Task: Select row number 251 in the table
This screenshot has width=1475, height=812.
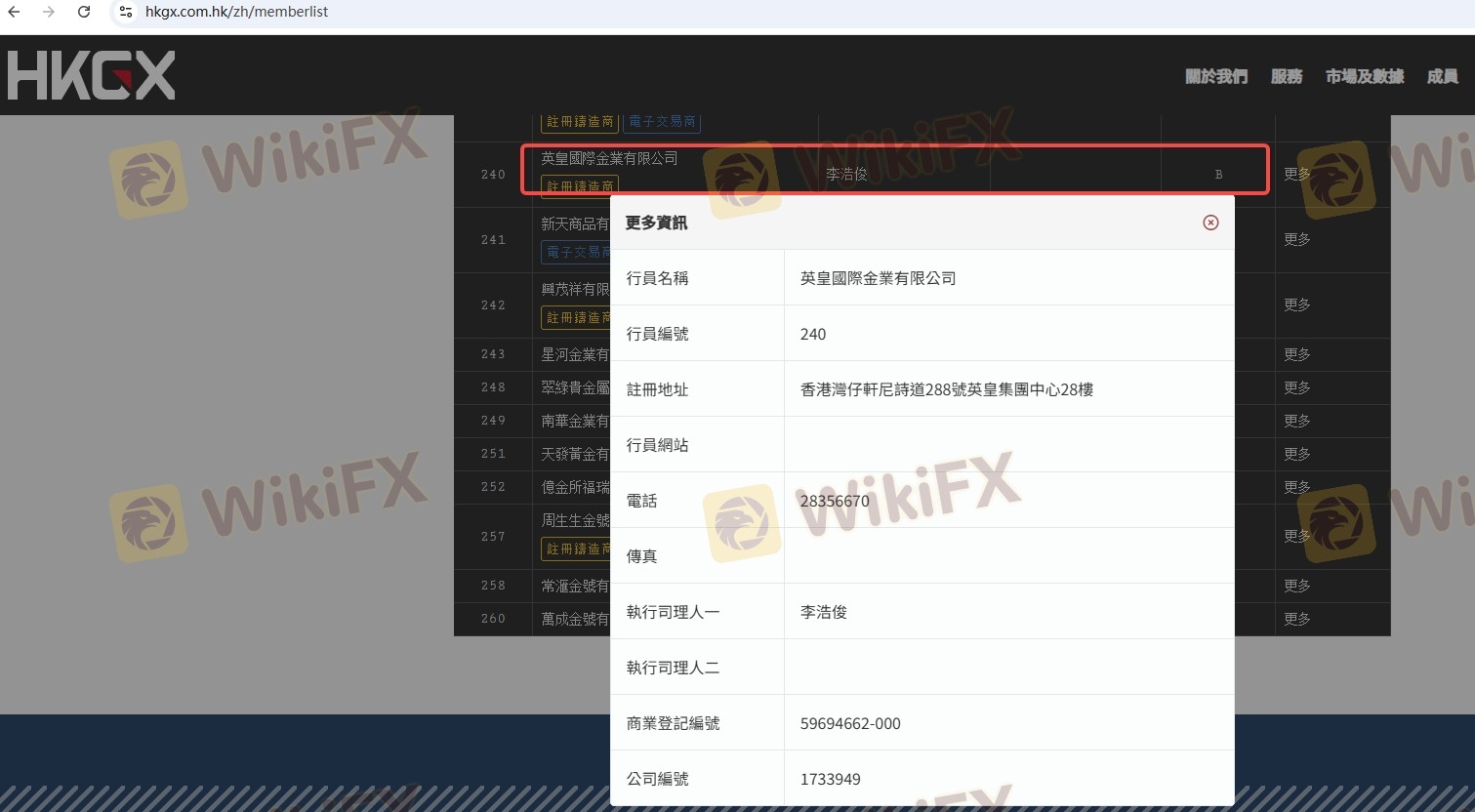Action: tap(493, 454)
